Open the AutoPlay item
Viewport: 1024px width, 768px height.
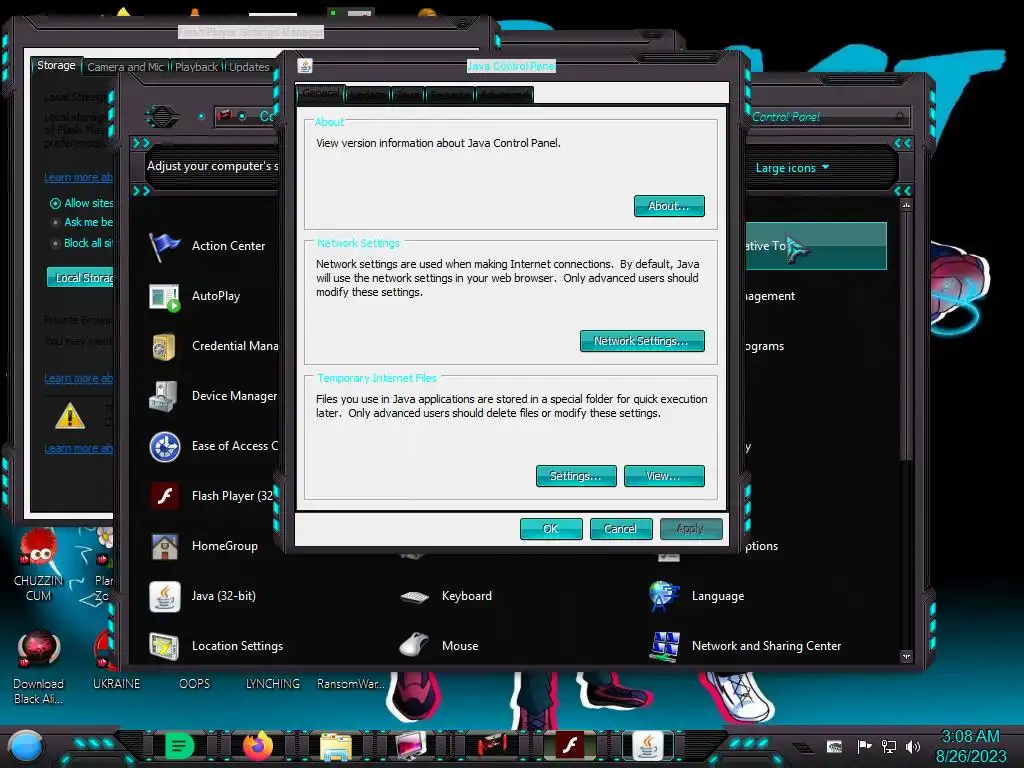195,296
